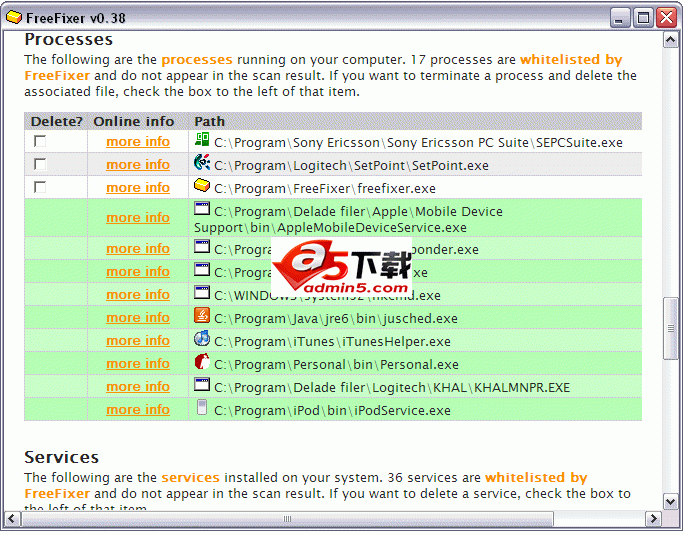Minimize the FreeFixer window

point(619,18)
